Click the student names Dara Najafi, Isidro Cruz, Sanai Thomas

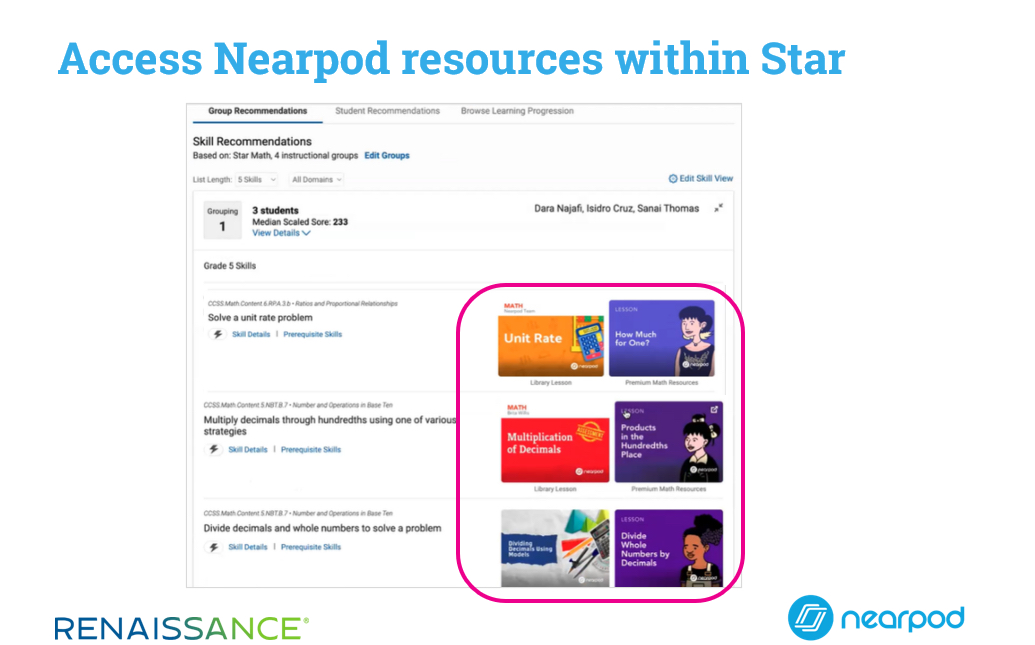tap(617, 208)
